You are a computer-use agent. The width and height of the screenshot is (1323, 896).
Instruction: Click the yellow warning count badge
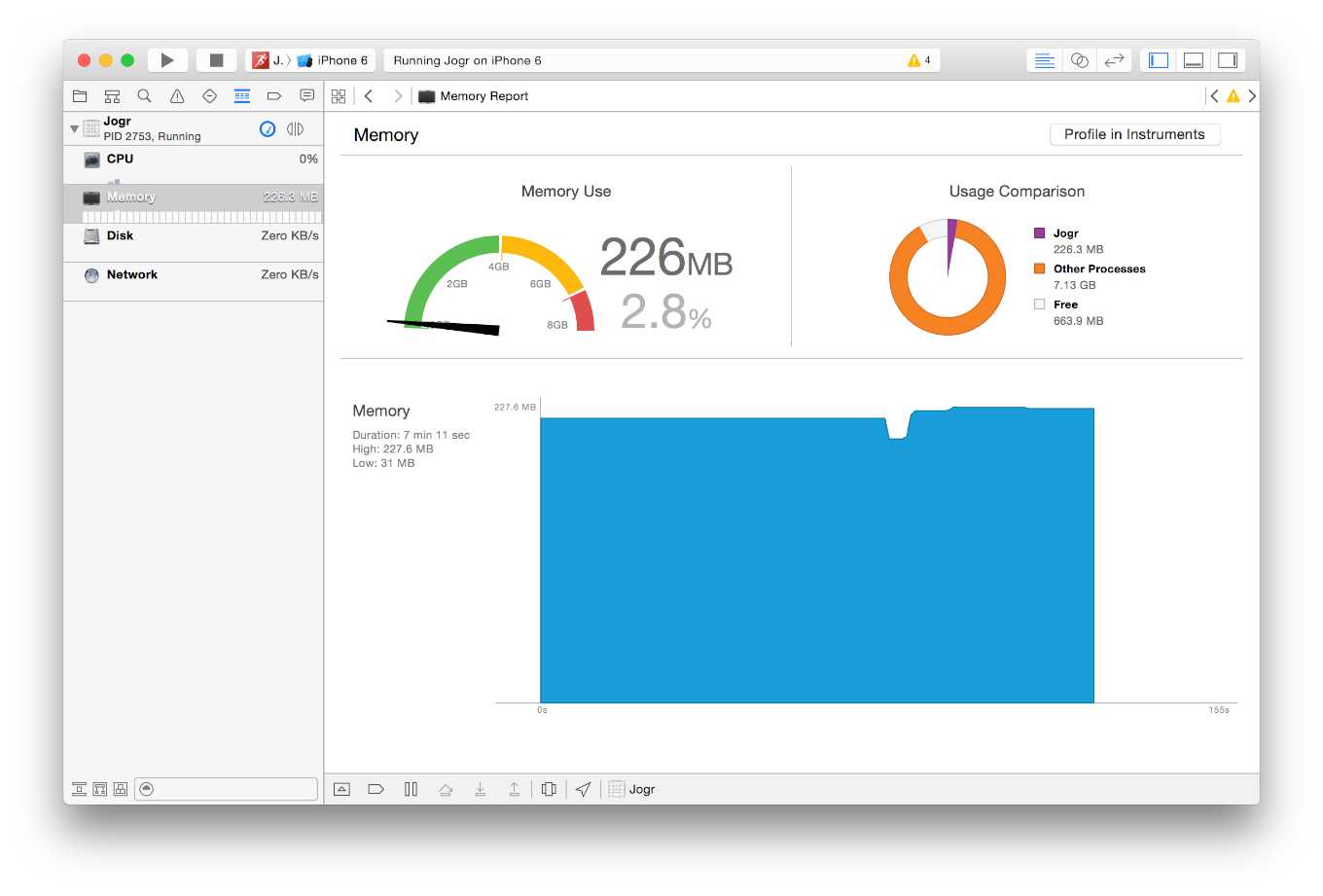tap(919, 60)
